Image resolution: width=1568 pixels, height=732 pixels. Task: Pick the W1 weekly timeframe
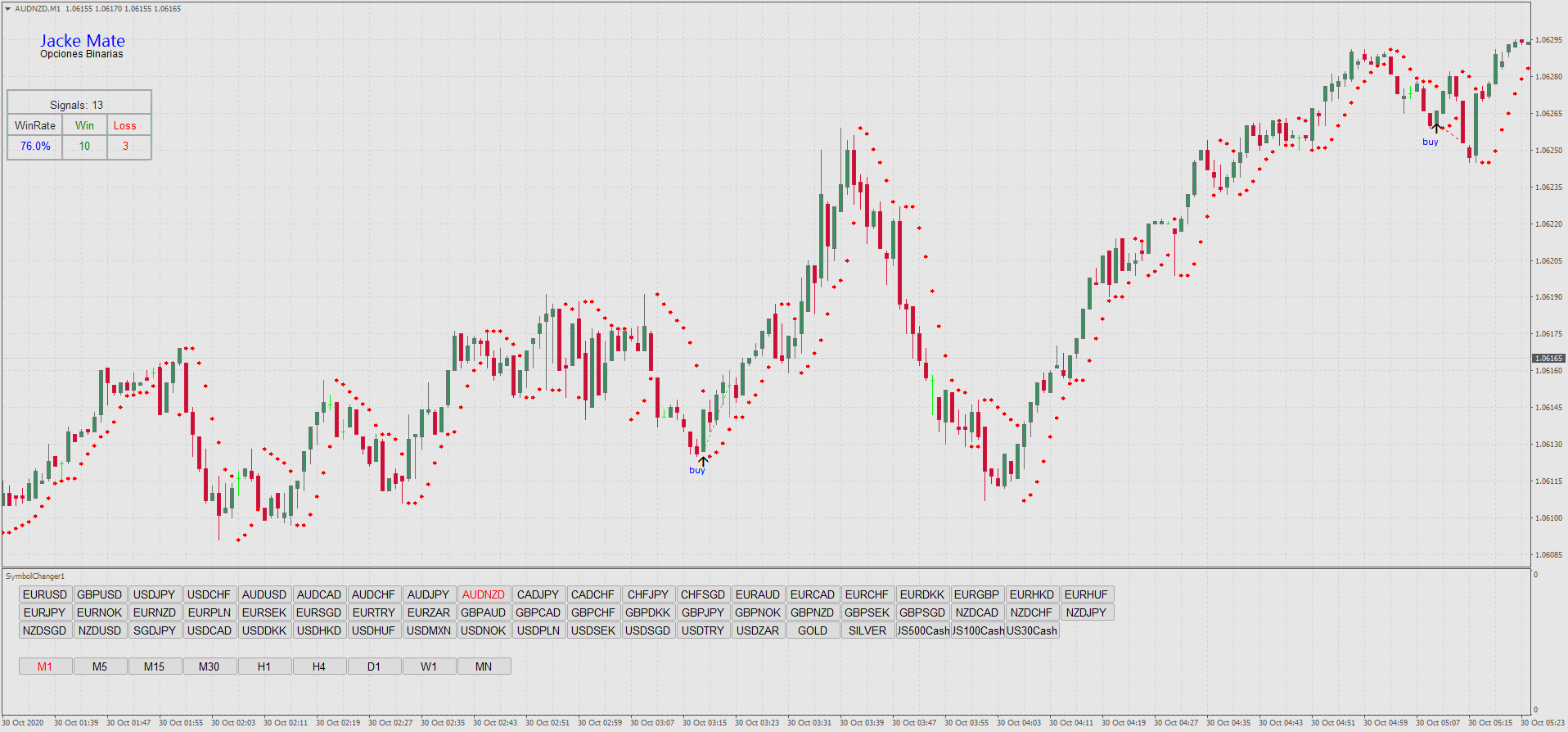(x=429, y=666)
